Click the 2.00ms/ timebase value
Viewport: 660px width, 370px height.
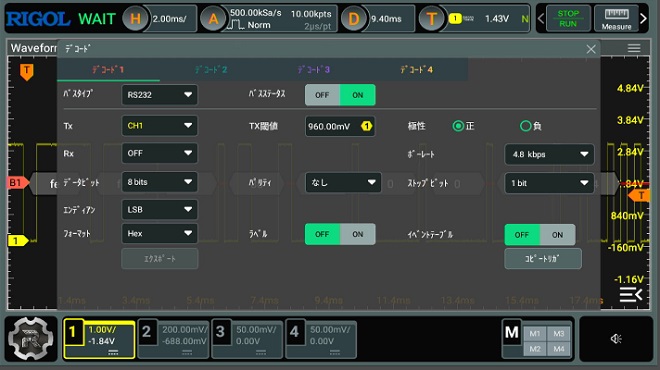[170, 19]
